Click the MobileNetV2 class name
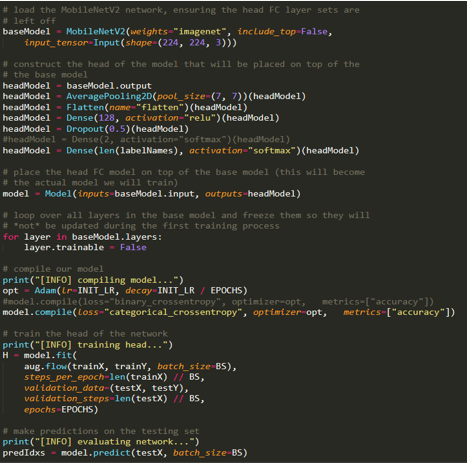 (96, 32)
